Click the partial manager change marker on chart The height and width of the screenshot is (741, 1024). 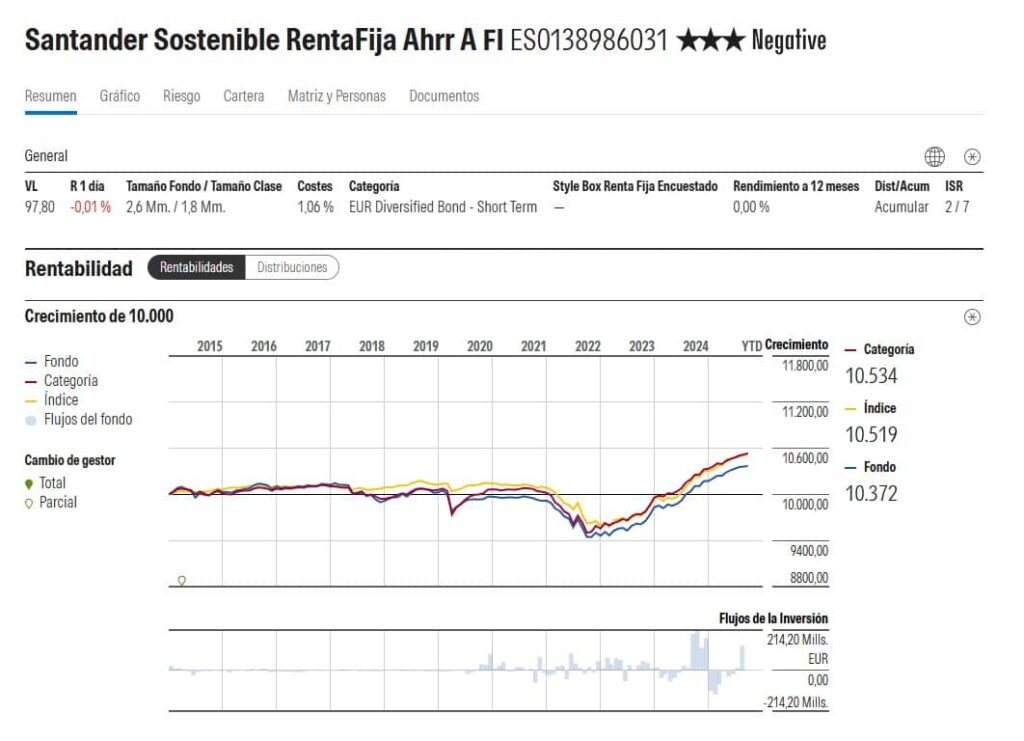182,580
